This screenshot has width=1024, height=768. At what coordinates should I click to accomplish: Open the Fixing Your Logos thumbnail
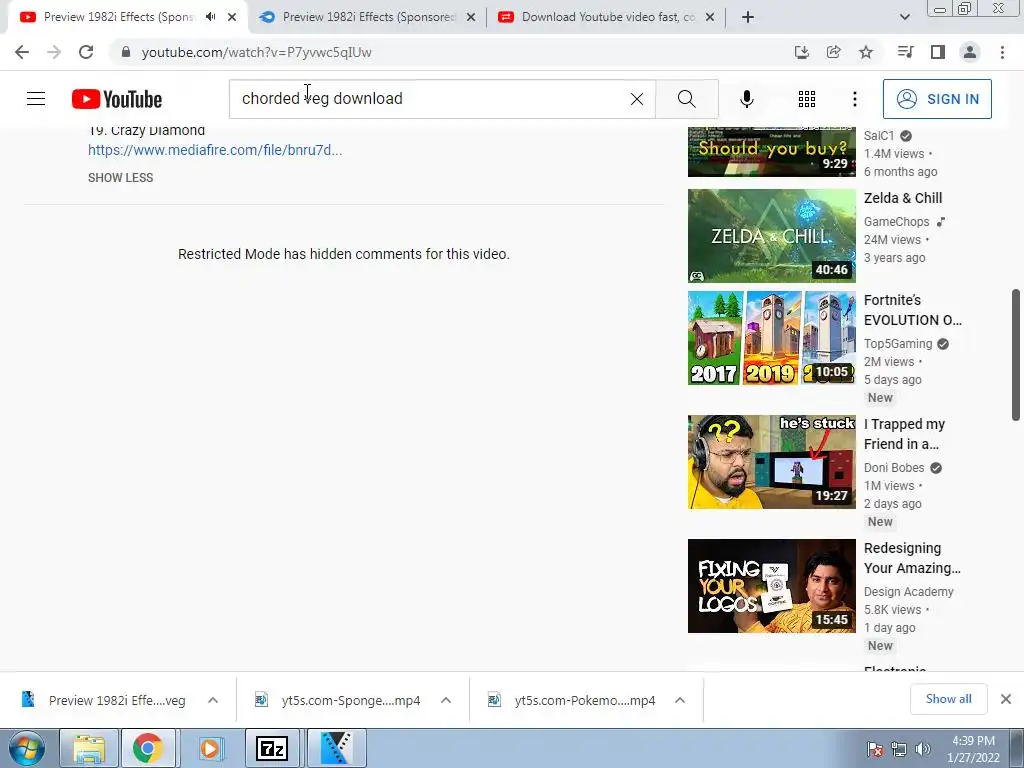tap(771, 586)
